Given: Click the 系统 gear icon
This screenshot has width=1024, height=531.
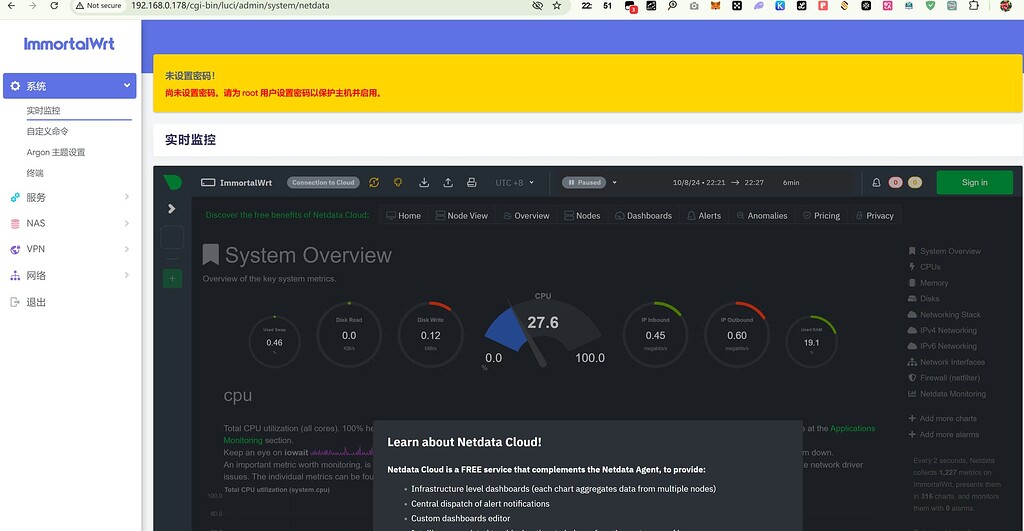Looking at the screenshot, I should (15, 86).
